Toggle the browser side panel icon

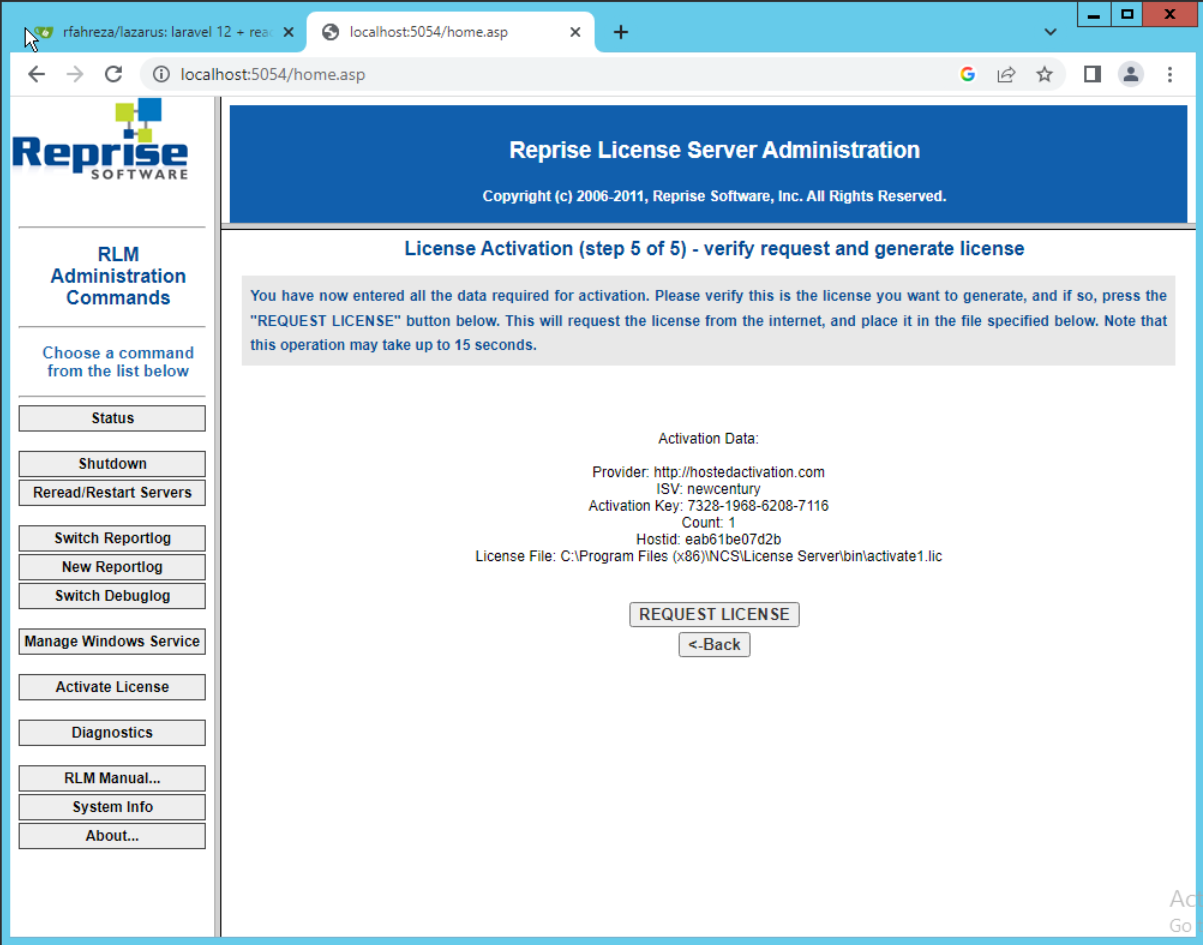1092,74
